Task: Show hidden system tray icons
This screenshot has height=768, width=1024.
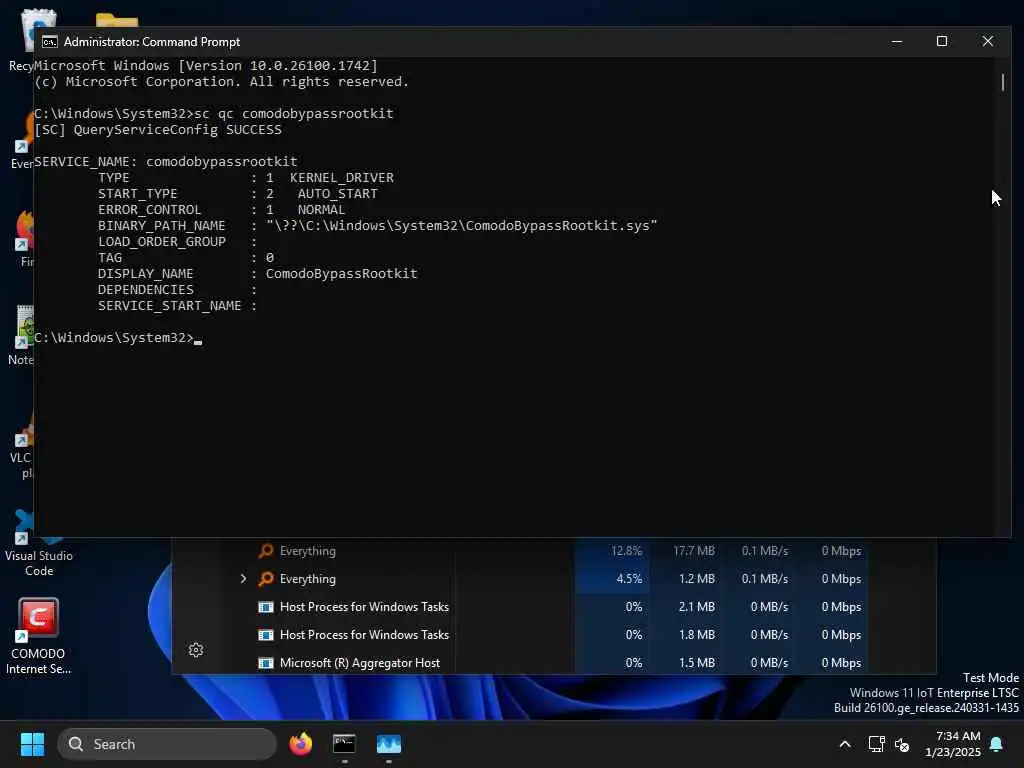Action: (844, 744)
